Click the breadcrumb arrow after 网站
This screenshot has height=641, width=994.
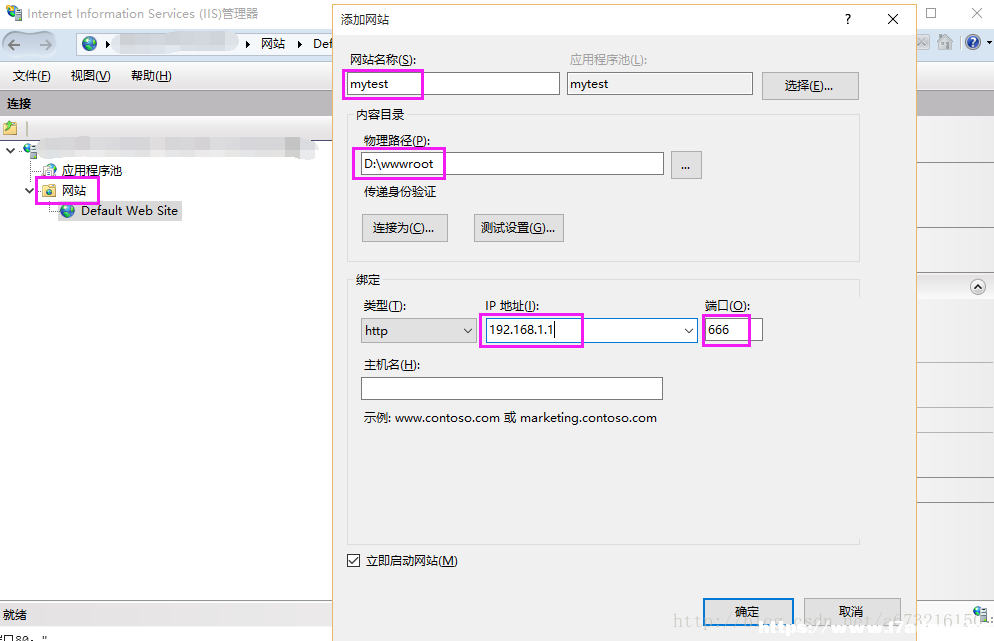[300, 44]
